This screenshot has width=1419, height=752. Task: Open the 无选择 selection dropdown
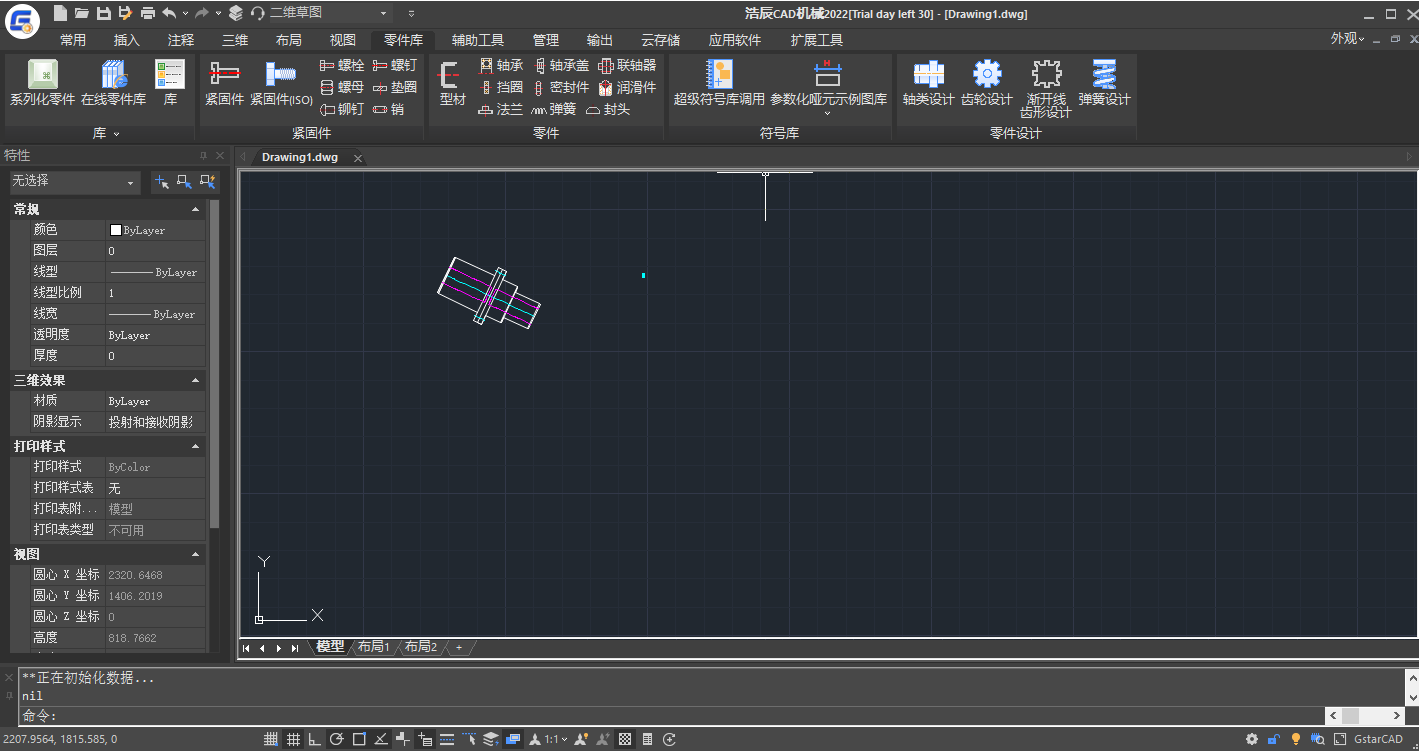click(75, 182)
